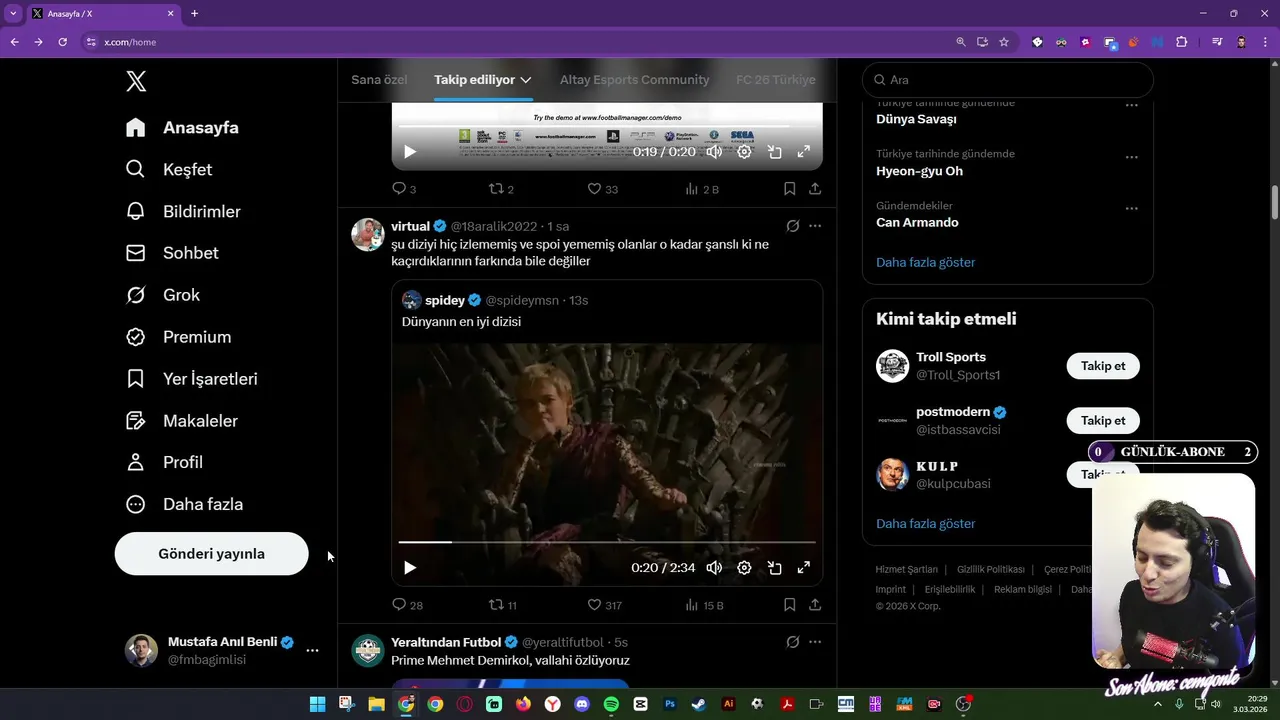Click the X logo in sidebar
The width and height of the screenshot is (1280, 720).
[x=137, y=81]
